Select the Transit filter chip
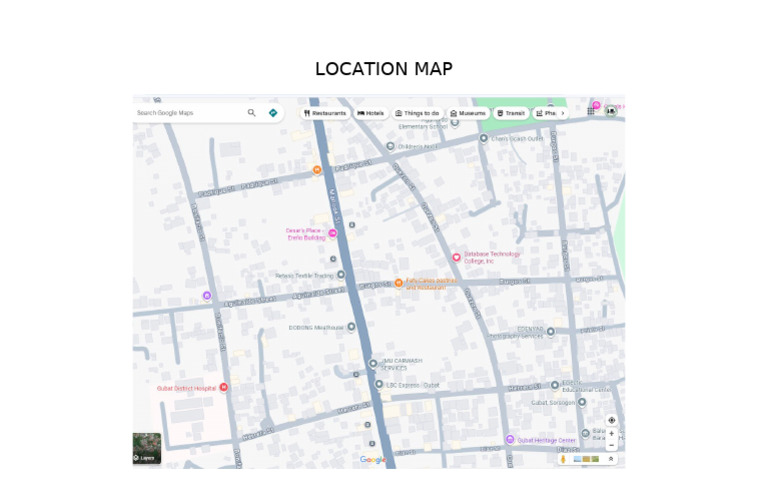768x503 pixels. (511, 113)
